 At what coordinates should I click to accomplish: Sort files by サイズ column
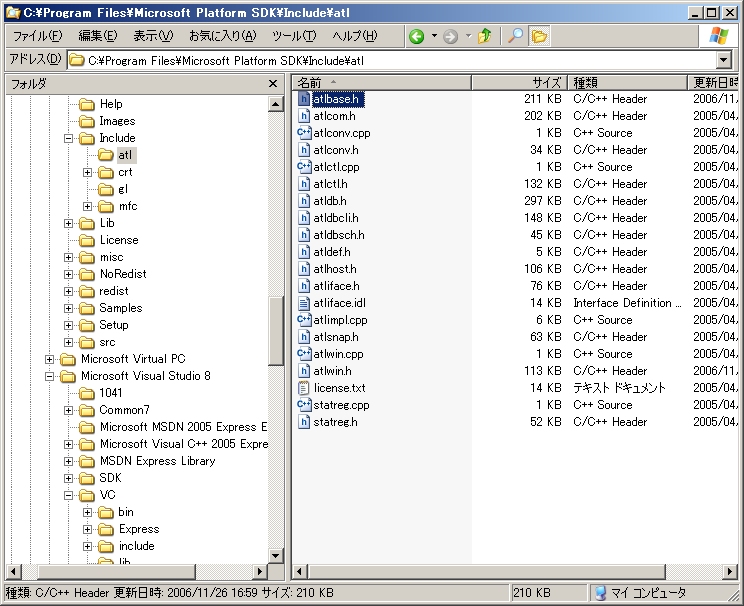tap(519, 83)
